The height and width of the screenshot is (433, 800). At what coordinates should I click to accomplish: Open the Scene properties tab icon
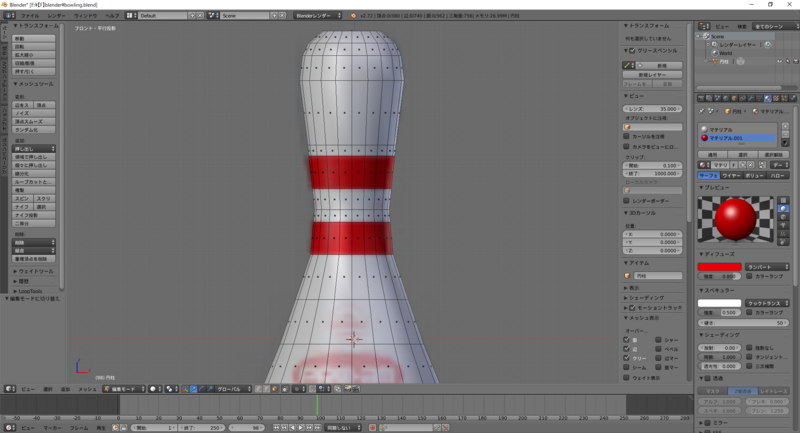[717, 98]
